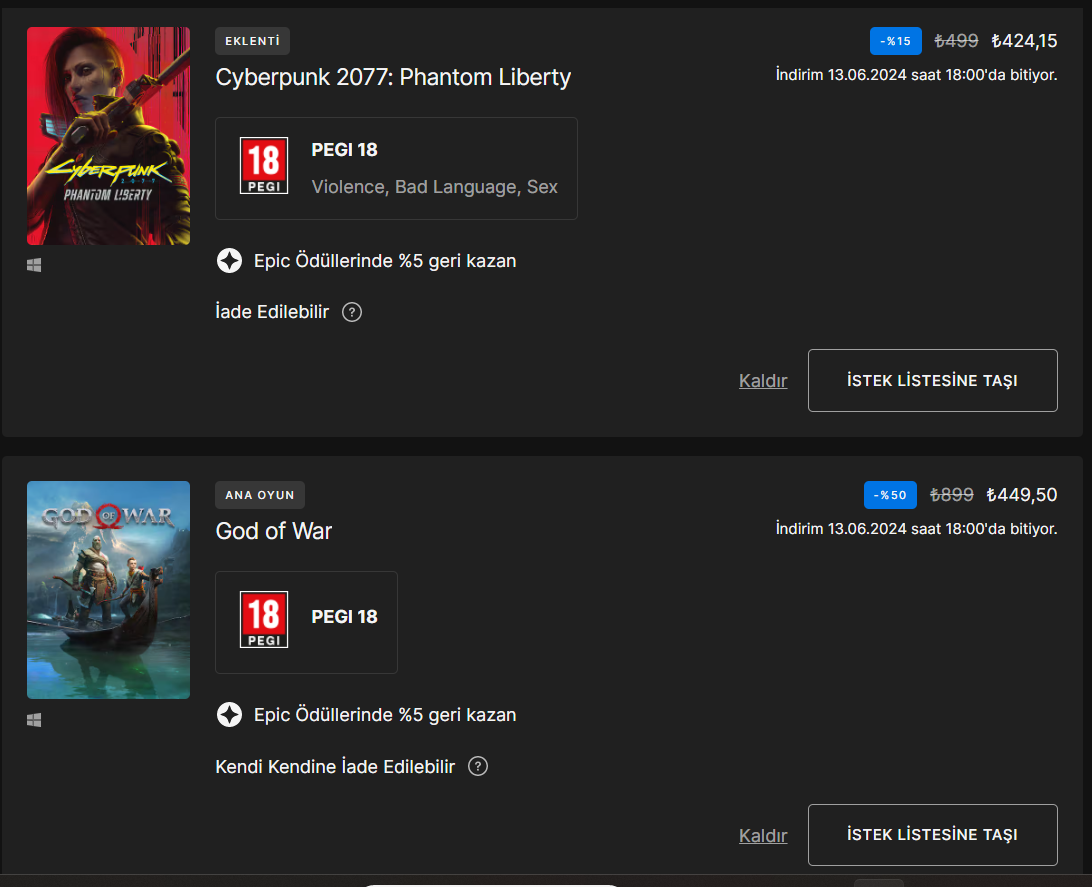This screenshot has width=1092, height=887.
Task: Click Epic Rewards star icon under Cyberpunk 2077
Action: pos(229,260)
